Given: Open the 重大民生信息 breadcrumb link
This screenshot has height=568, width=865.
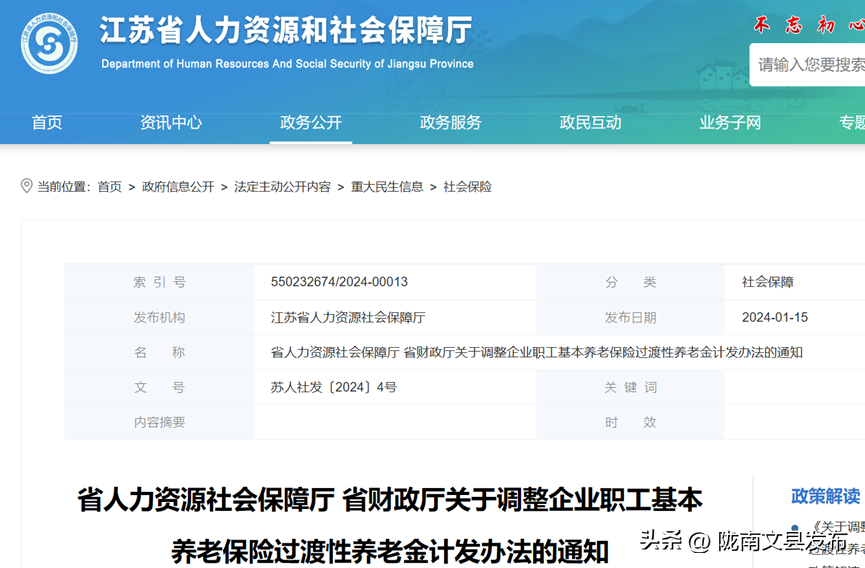Looking at the screenshot, I should 387,187.
